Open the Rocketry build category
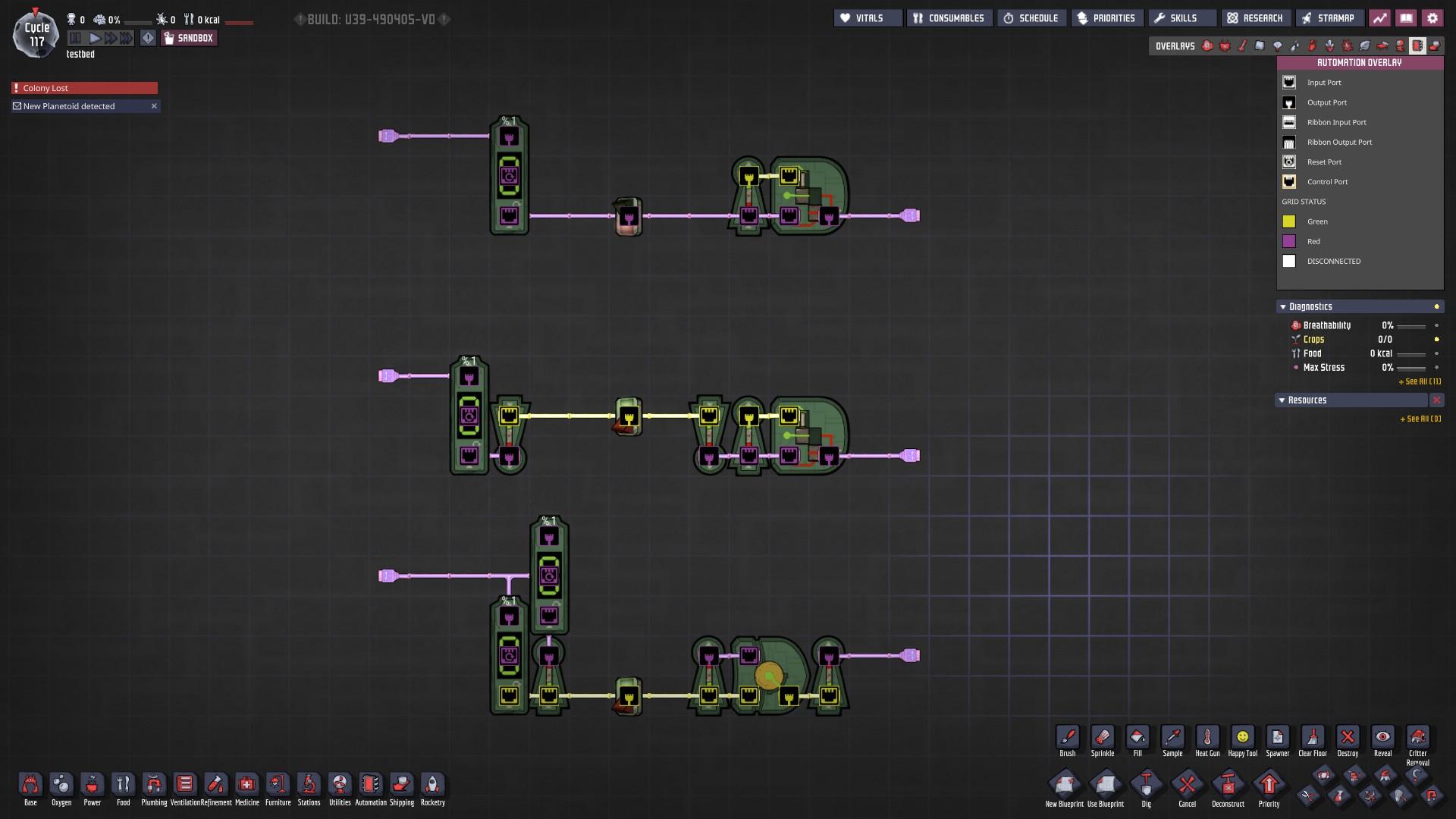Viewport: 1456px width, 819px height. 432,784
